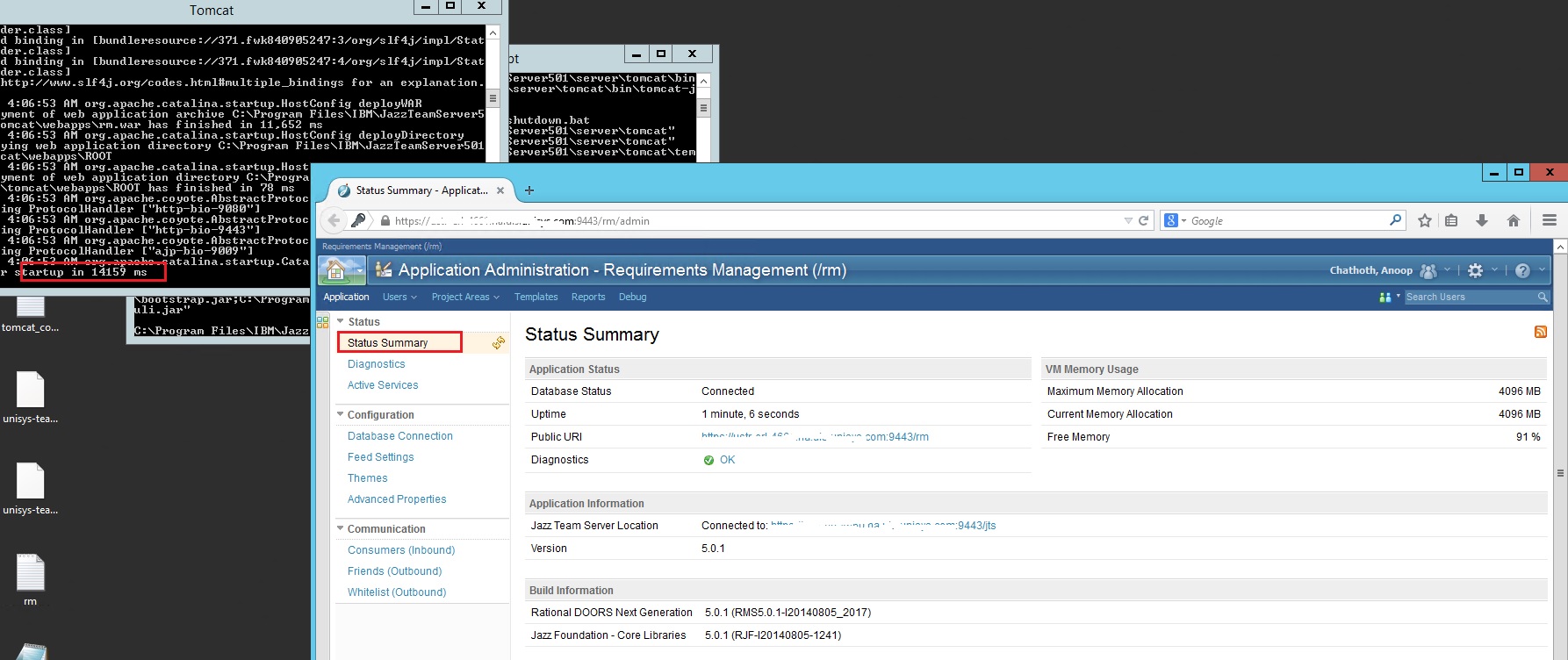Open Active Services sidebar link
Screen dimensions: 1568x660
click(383, 385)
